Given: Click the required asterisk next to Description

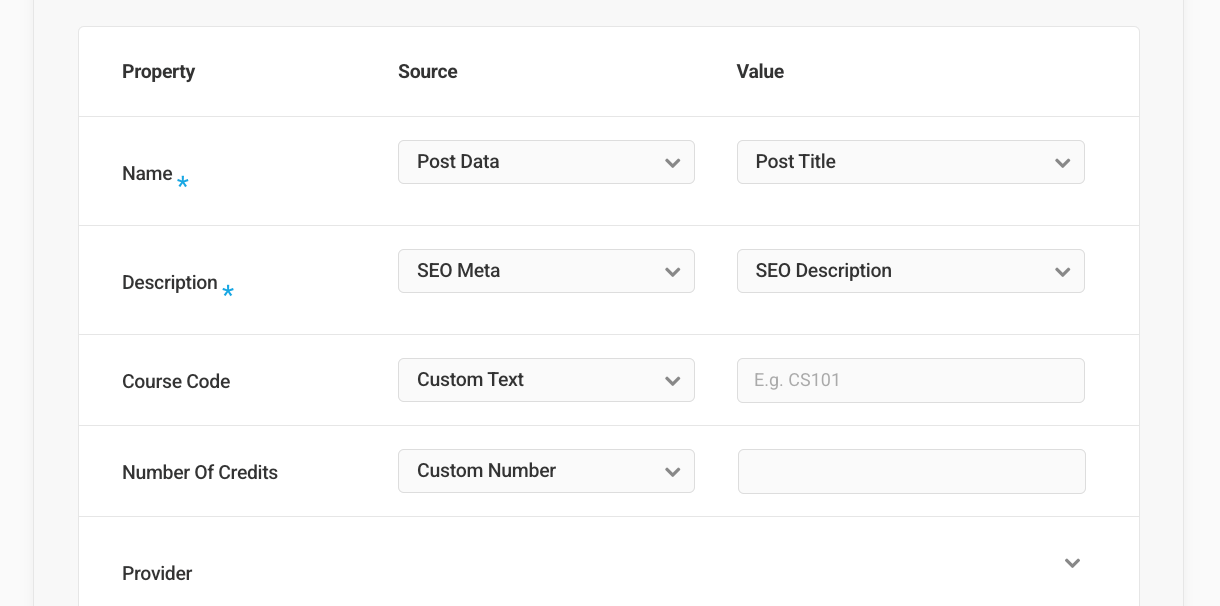Looking at the screenshot, I should point(228,291).
